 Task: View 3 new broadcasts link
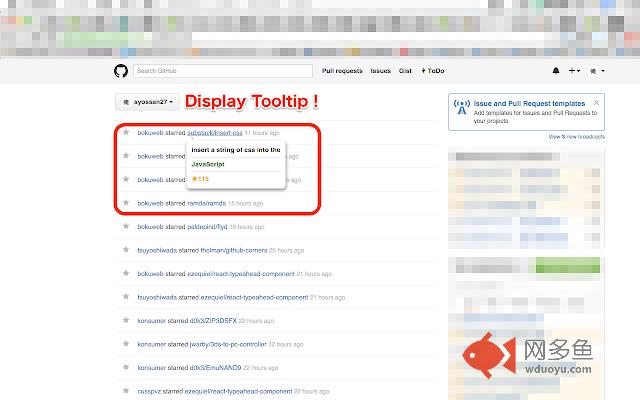pos(577,137)
